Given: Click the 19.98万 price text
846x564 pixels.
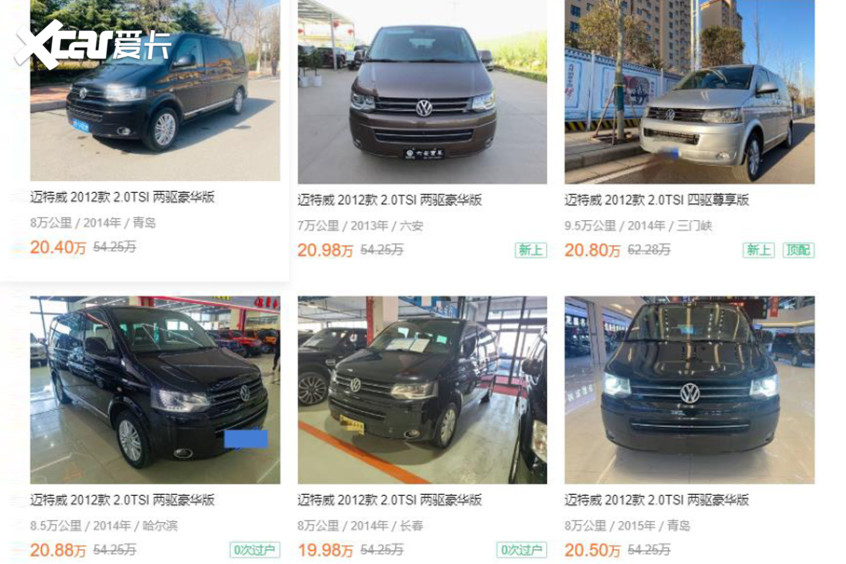Looking at the screenshot, I should [x=325, y=550].
